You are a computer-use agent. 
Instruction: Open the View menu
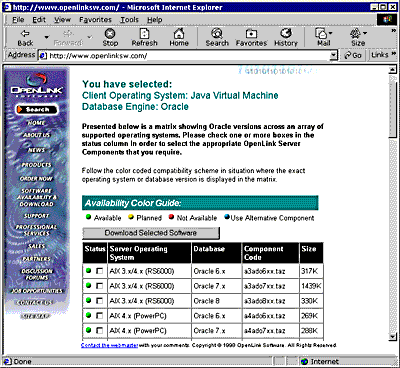pyautogui.click(x=63, y=20)
